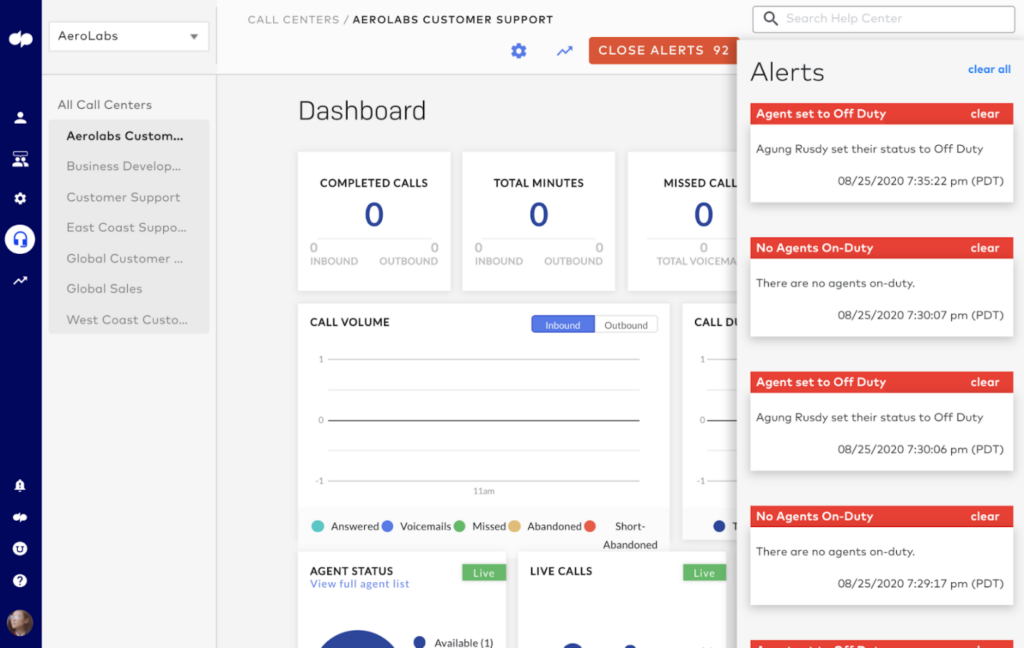Switch Call Volume chart to Inbound
The height and width of the screenshot is (648, 1024).
tap(562, 325)
